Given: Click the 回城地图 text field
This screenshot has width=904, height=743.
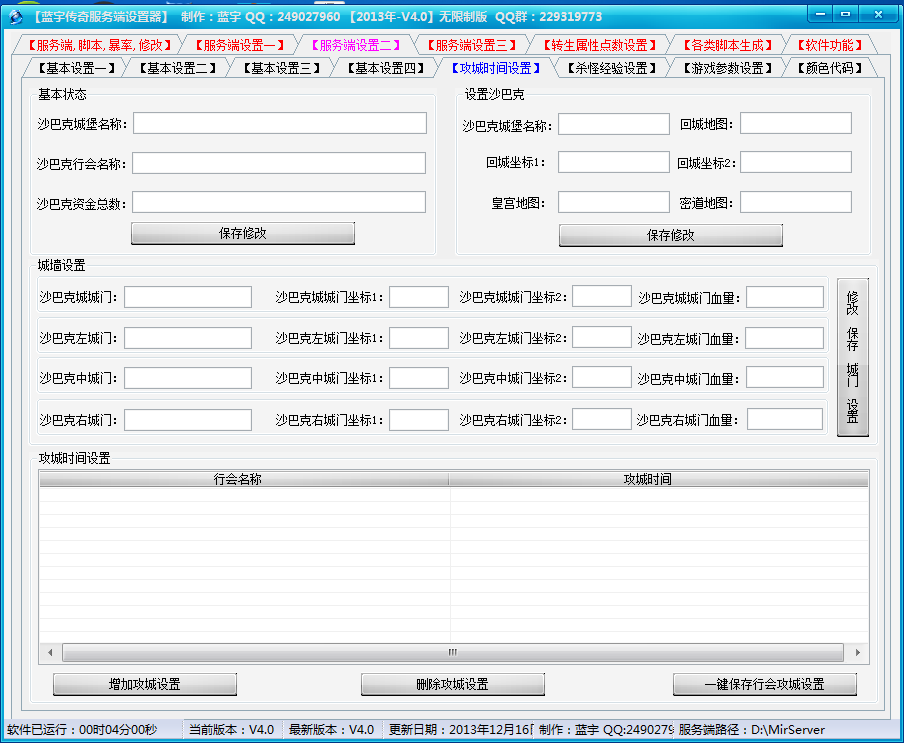Looking at the screenshot, I should click(x=795, y=123).
